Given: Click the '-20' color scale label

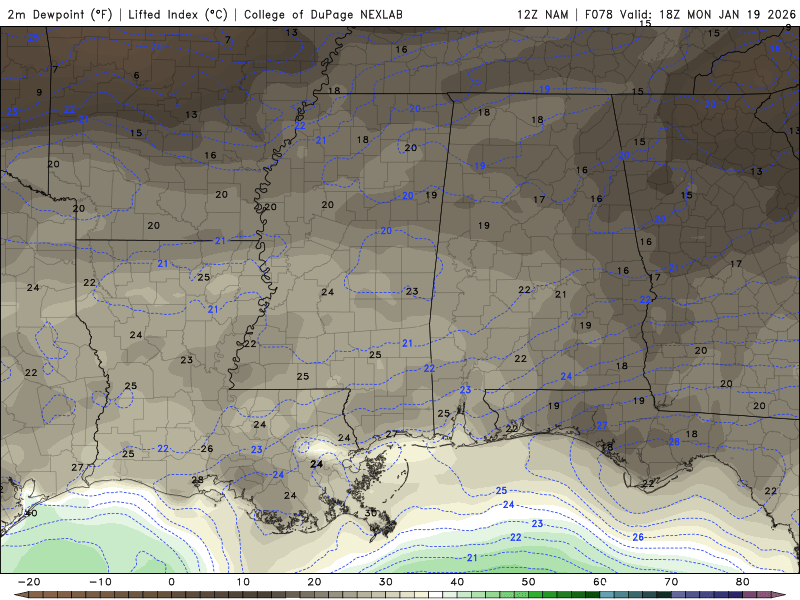Looking at the screenshot, I should pos(29,582).
